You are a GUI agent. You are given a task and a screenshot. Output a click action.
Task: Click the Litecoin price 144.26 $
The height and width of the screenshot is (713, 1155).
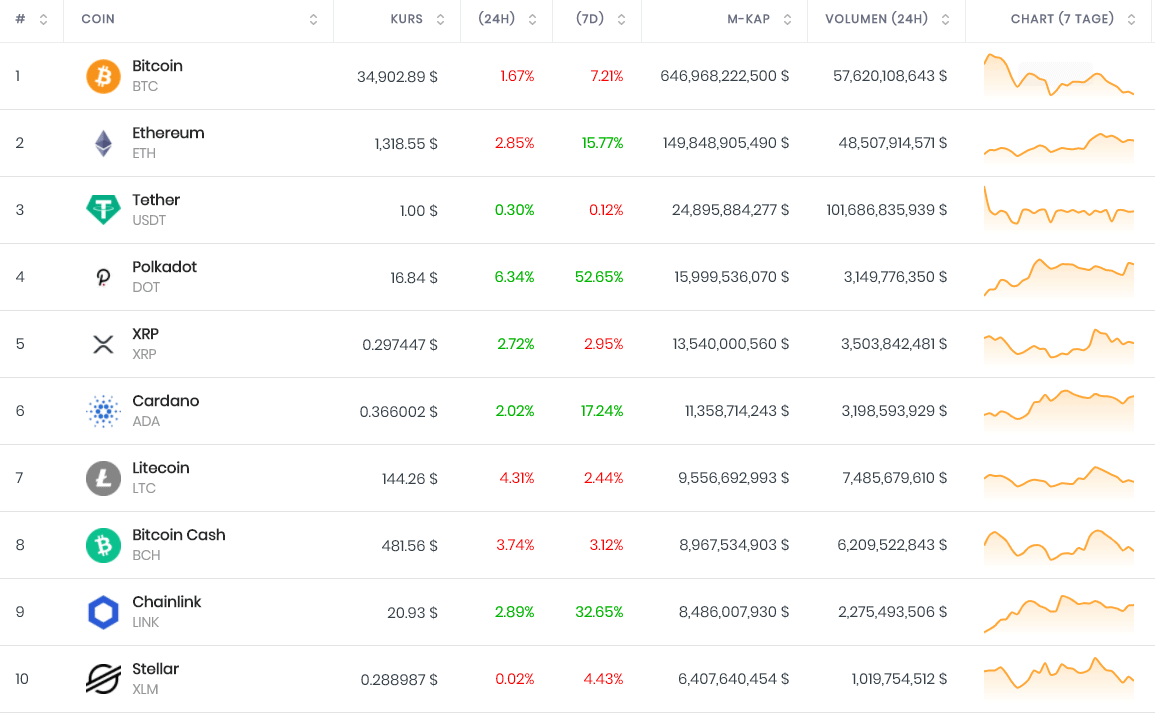click(410, 479)
